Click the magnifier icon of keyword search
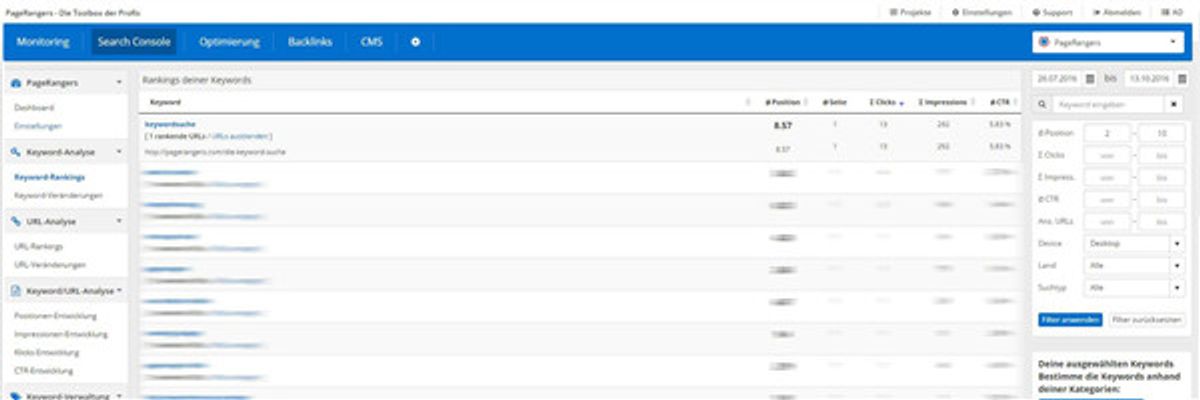Screen dimensions: 1200x400 (x=1042, y=104)
